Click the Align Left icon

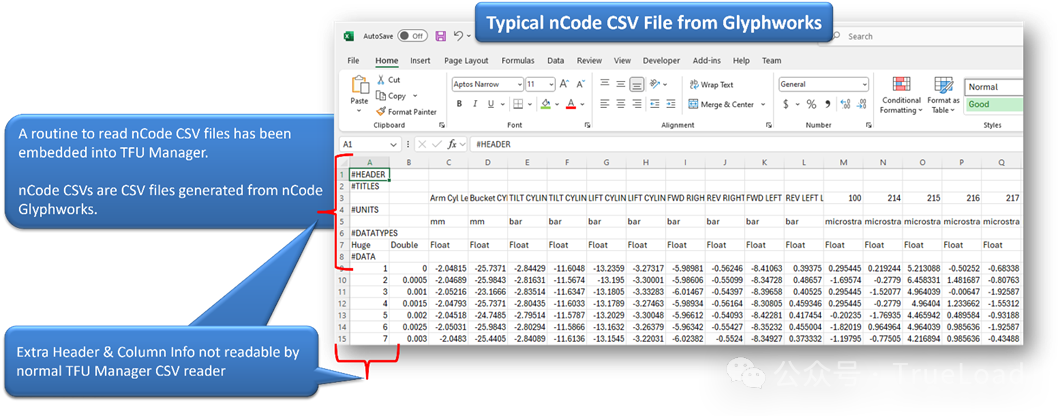point(605,104)
